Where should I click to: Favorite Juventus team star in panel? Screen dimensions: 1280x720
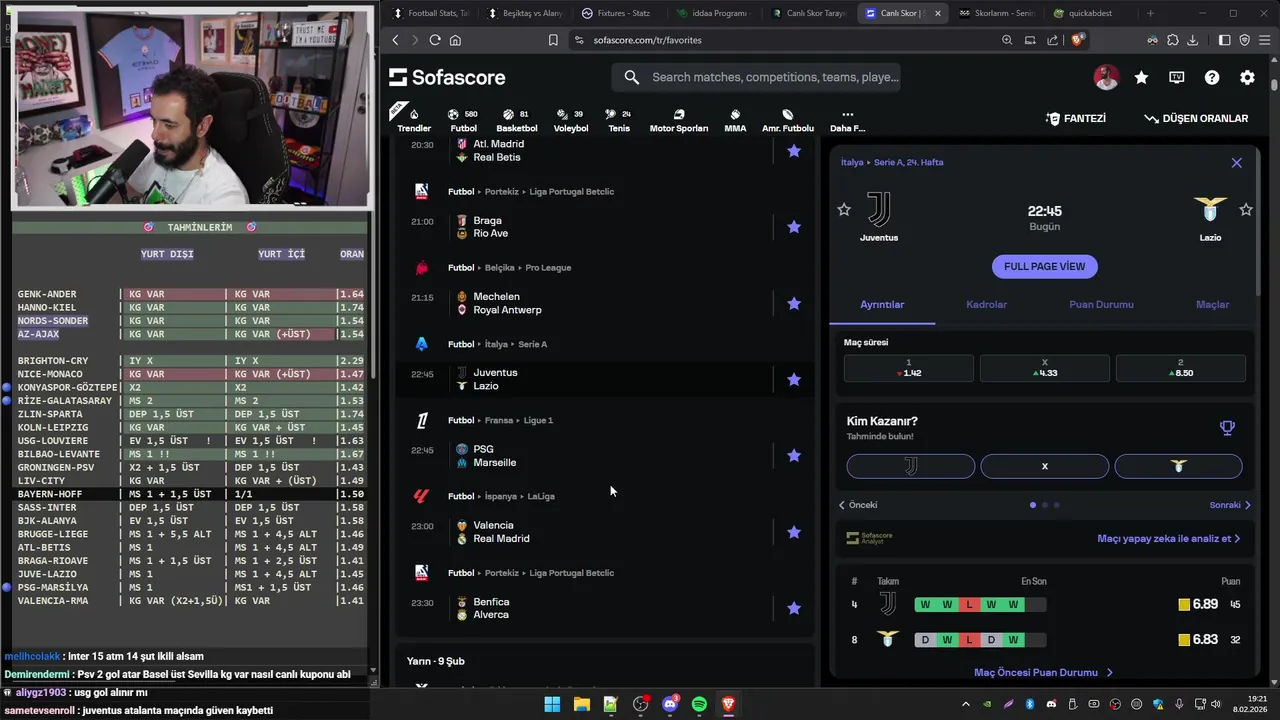(x=844, y=209)
